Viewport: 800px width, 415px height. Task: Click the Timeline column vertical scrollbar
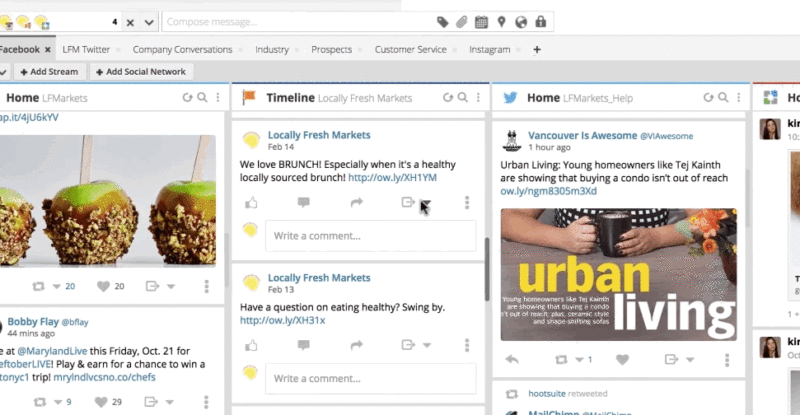pos(487,268)
